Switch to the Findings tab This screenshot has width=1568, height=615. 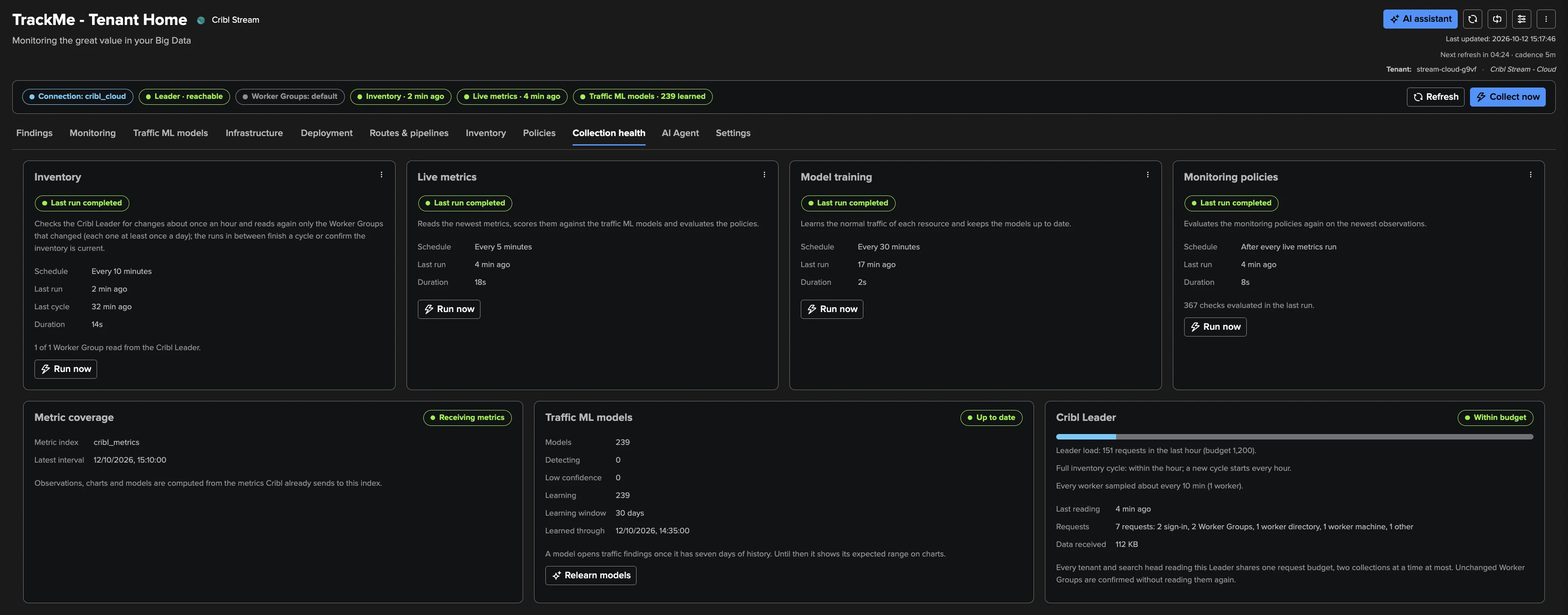pos(34,133)
